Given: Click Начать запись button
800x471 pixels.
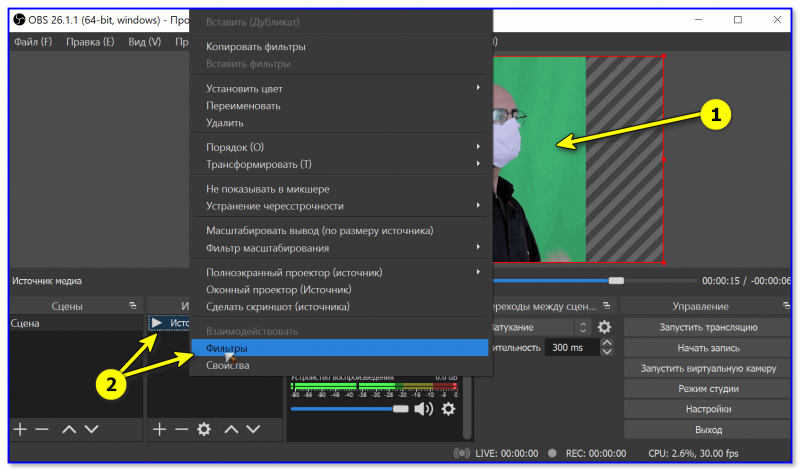Looking at the screenshot, I should point(708,348).
